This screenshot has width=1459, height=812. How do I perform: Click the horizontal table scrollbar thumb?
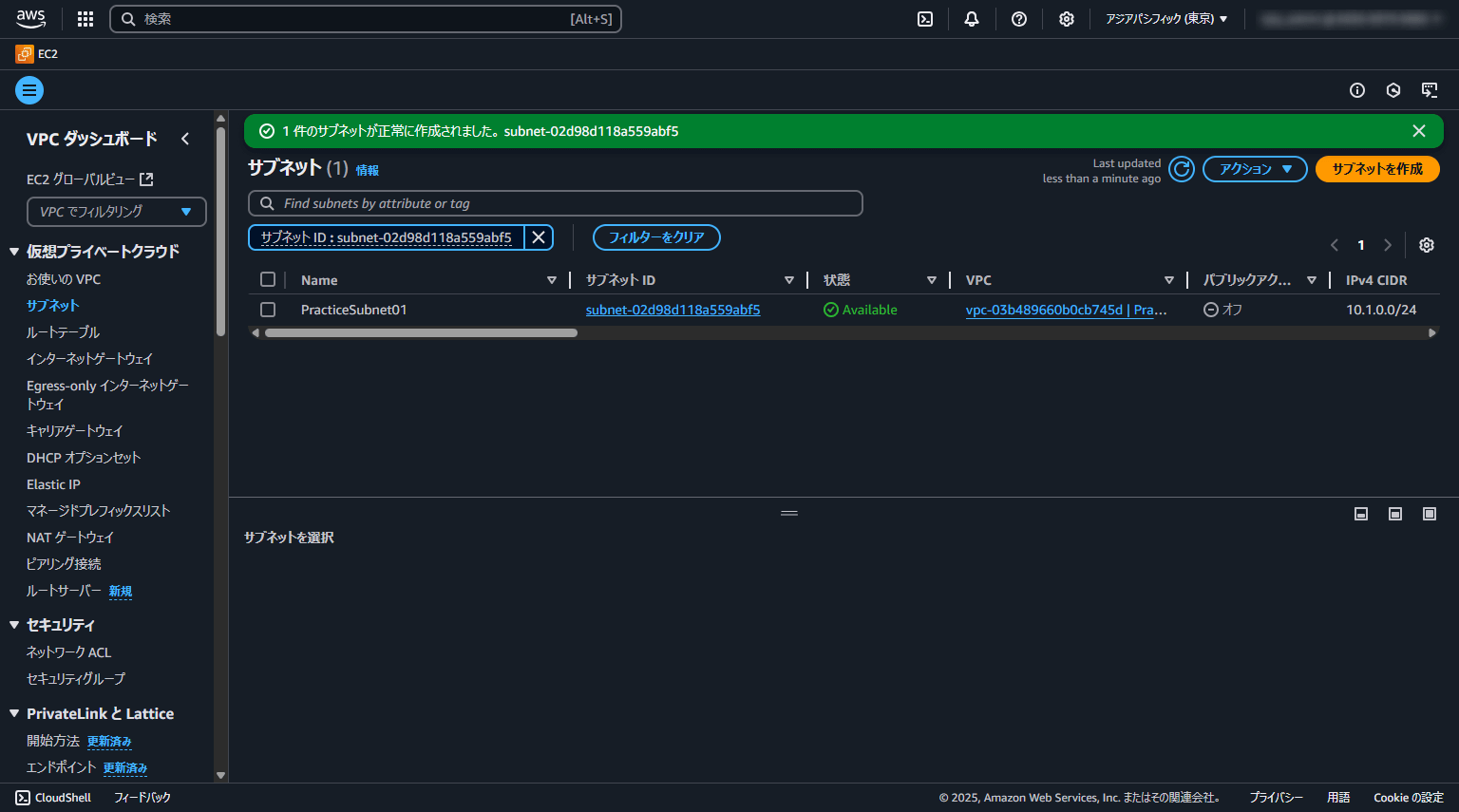tap(421, 333)
